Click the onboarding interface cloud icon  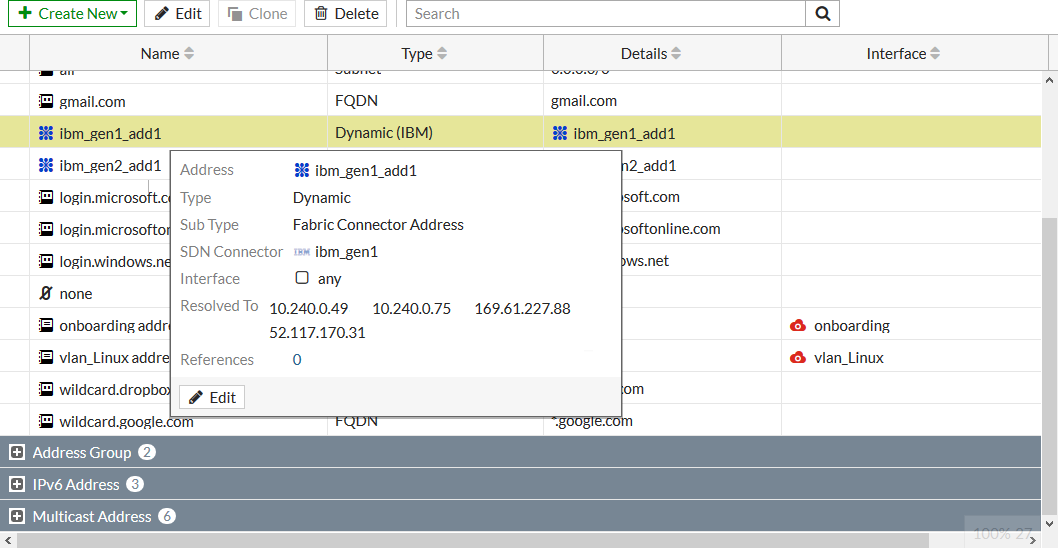[798, 326]
